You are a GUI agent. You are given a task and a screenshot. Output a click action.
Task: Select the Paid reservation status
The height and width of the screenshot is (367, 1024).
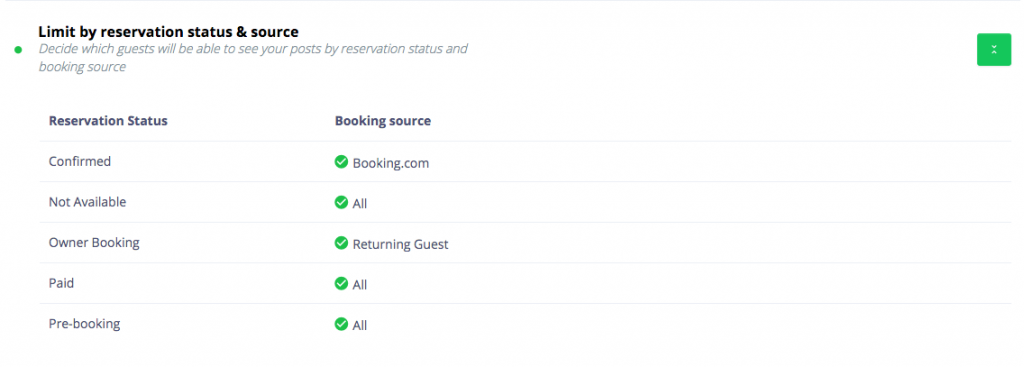tap(61, 283)
